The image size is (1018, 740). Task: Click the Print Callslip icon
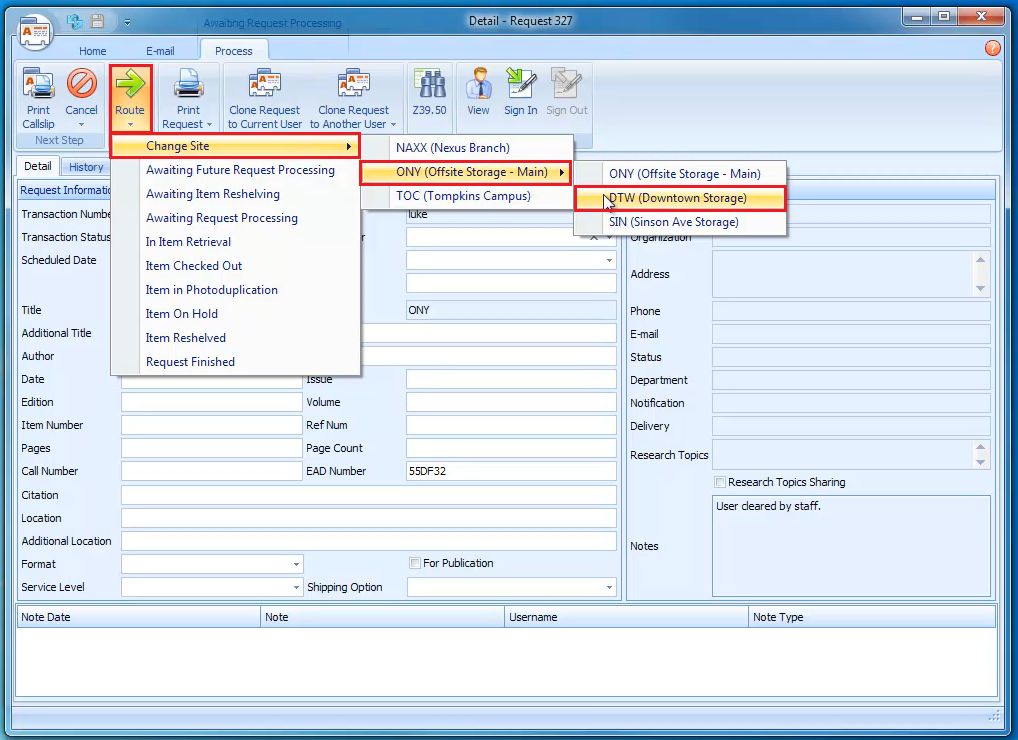[x=39, y=85]
